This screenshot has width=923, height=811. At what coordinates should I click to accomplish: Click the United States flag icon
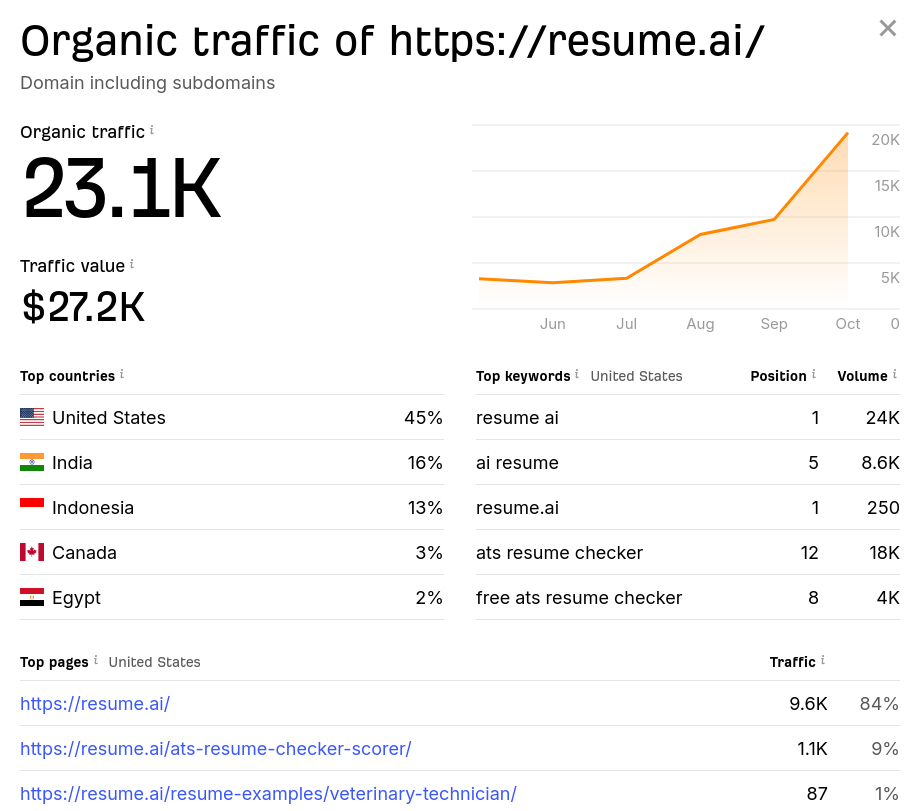(x=31, y=417)
